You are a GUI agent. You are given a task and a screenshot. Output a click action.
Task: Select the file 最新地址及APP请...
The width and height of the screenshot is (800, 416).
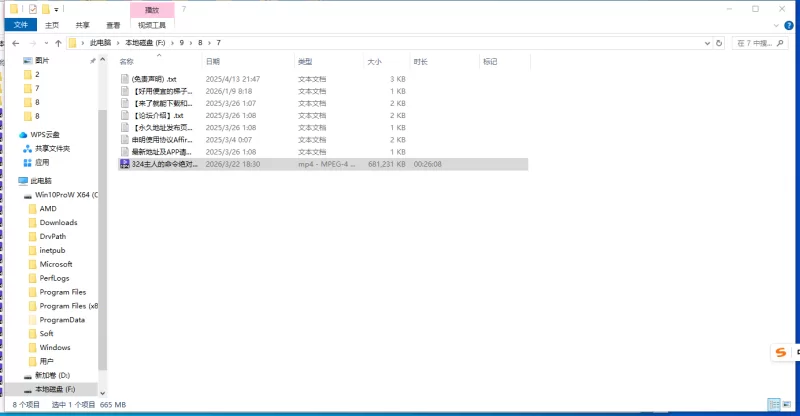[161, 152]
